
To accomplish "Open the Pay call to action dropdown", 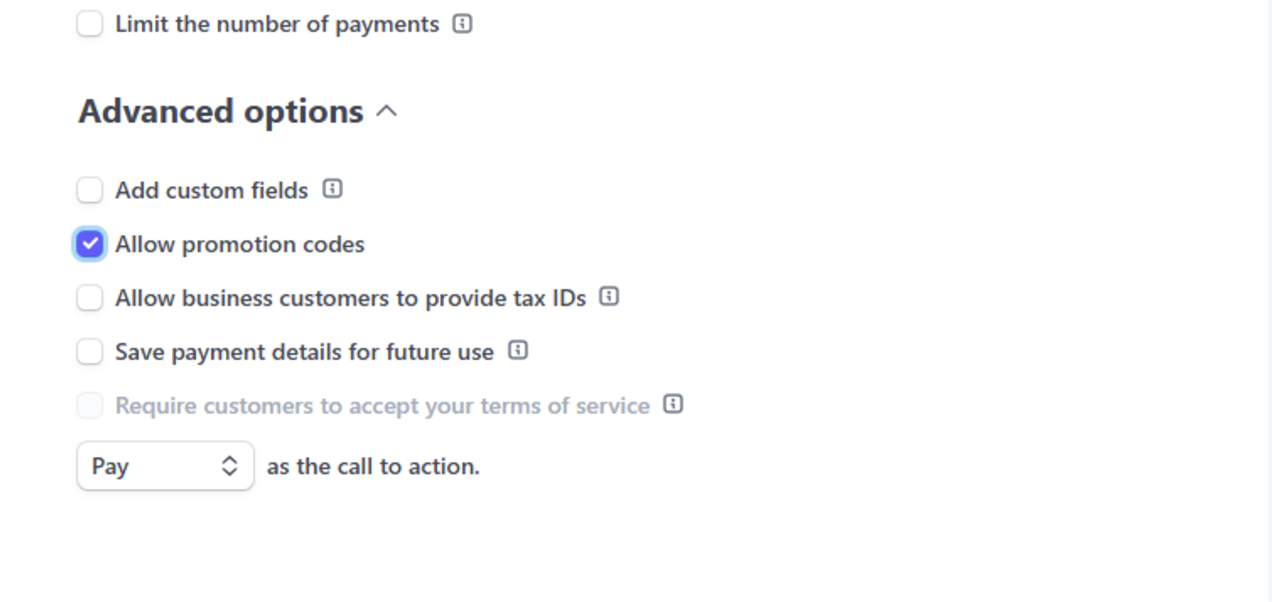I will [165, 466].
